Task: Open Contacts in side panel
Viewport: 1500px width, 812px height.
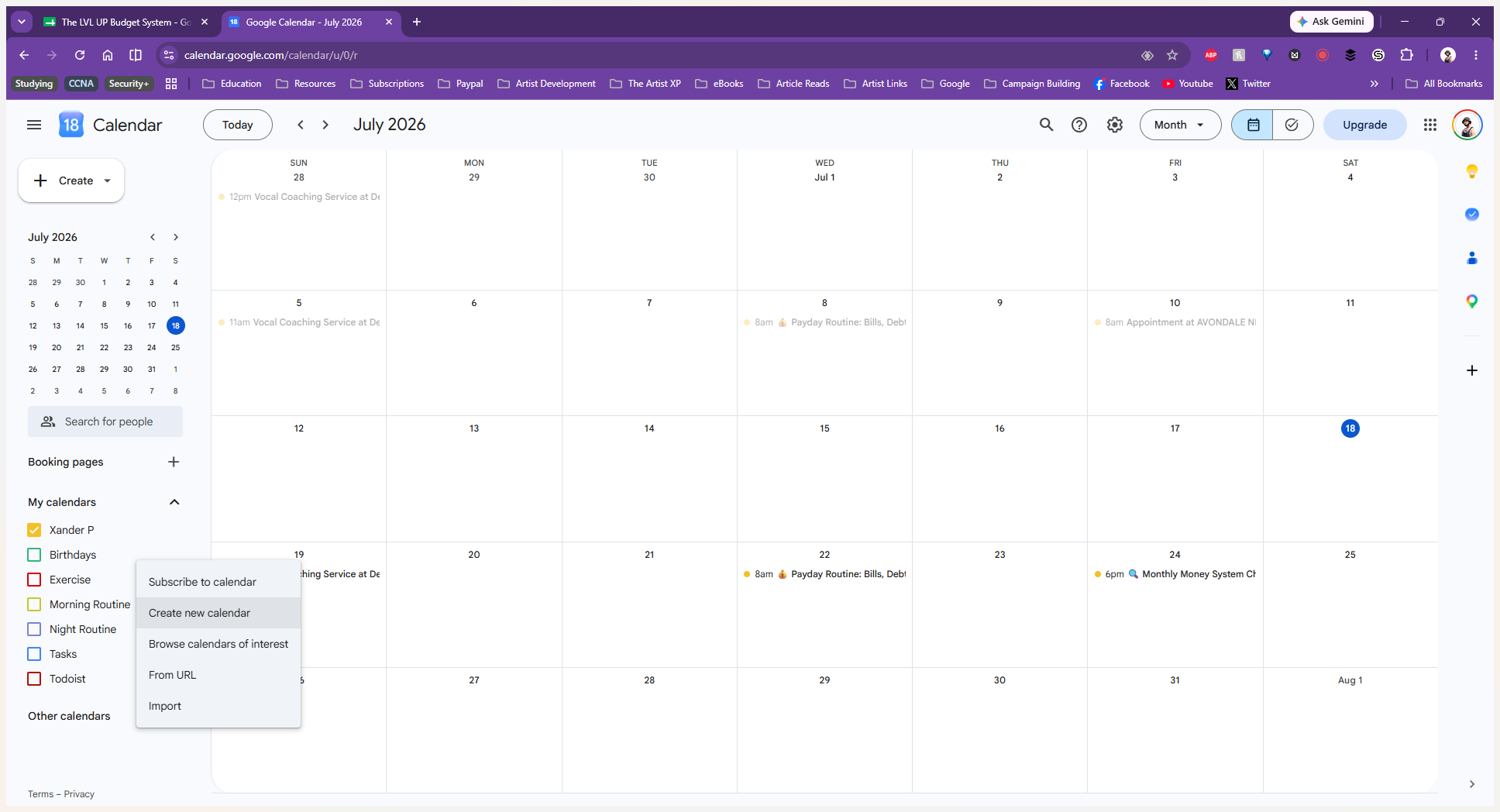Action: [1471, 258]
